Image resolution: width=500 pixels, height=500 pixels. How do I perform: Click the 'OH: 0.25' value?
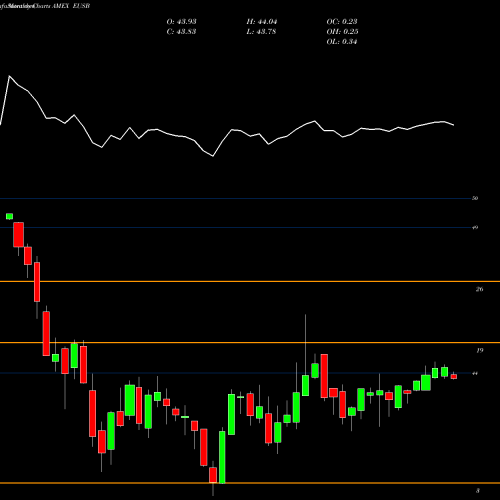click(342, 32)
